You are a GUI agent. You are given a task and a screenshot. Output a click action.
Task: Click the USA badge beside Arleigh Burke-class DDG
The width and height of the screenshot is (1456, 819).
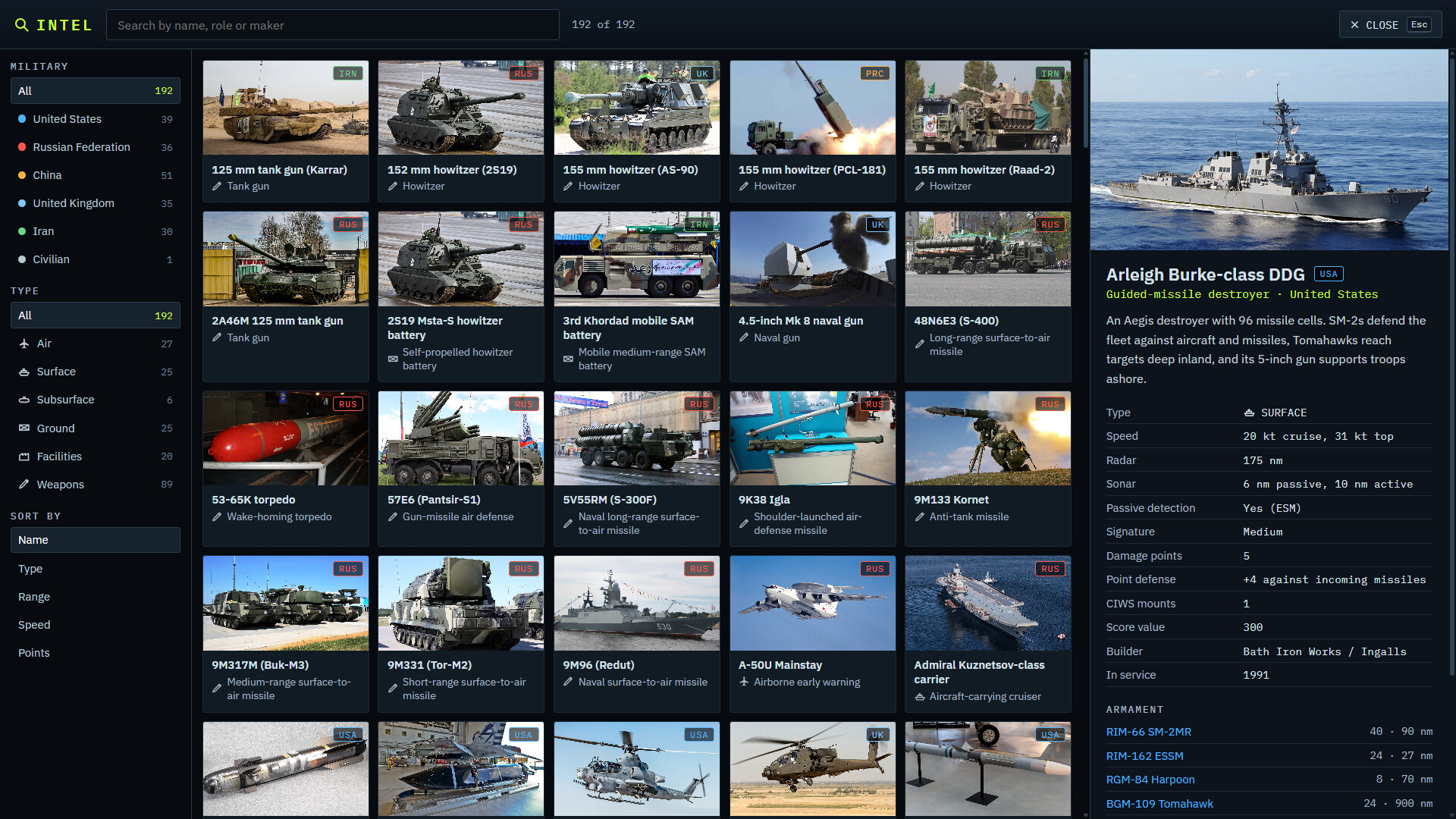point(1329,275)
